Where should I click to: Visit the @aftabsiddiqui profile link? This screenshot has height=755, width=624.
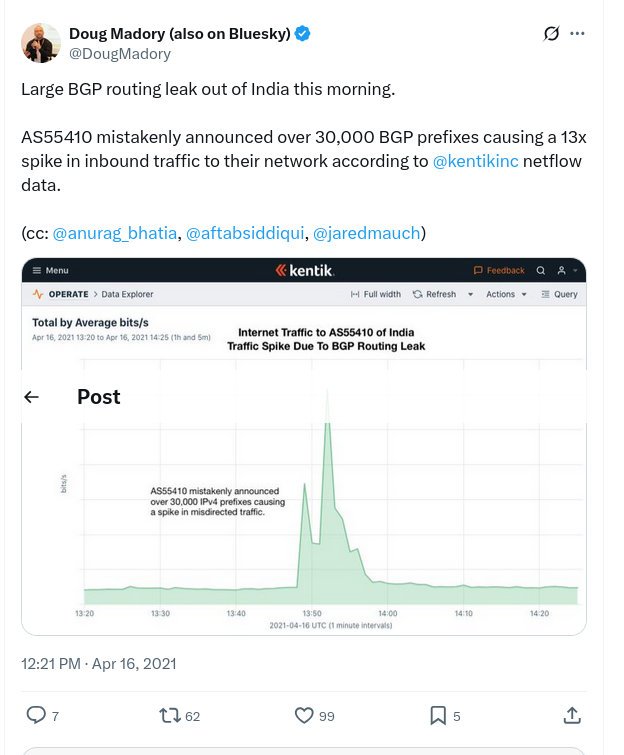(245, 233)
